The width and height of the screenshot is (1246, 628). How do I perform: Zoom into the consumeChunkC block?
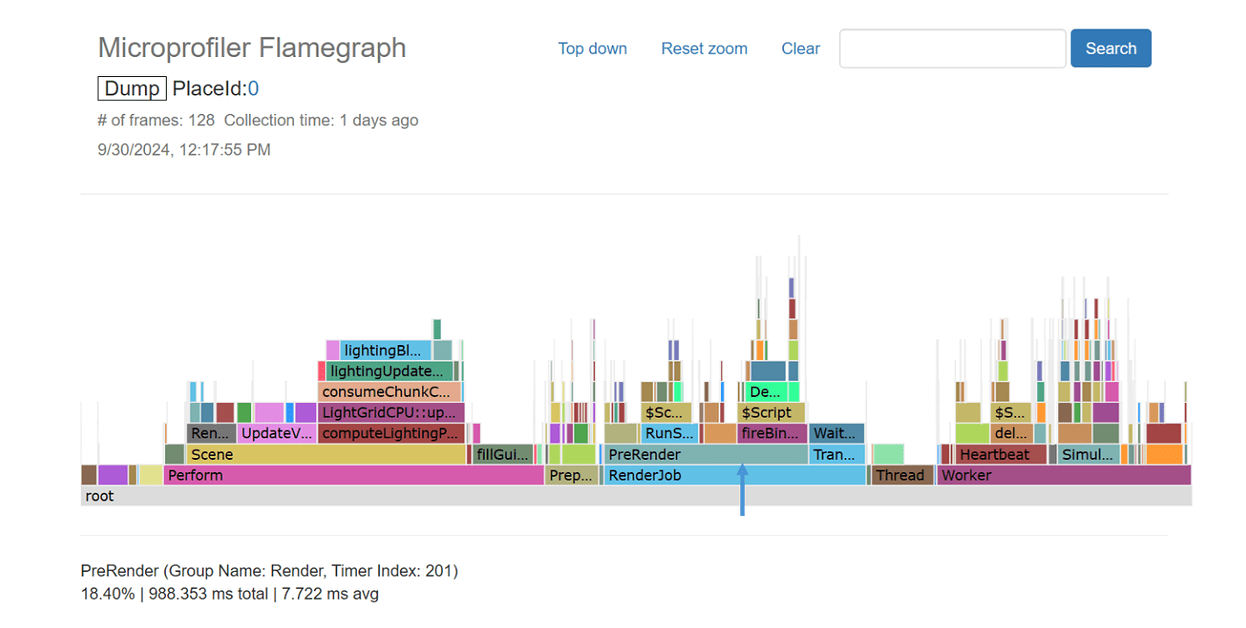pos(389,391)
